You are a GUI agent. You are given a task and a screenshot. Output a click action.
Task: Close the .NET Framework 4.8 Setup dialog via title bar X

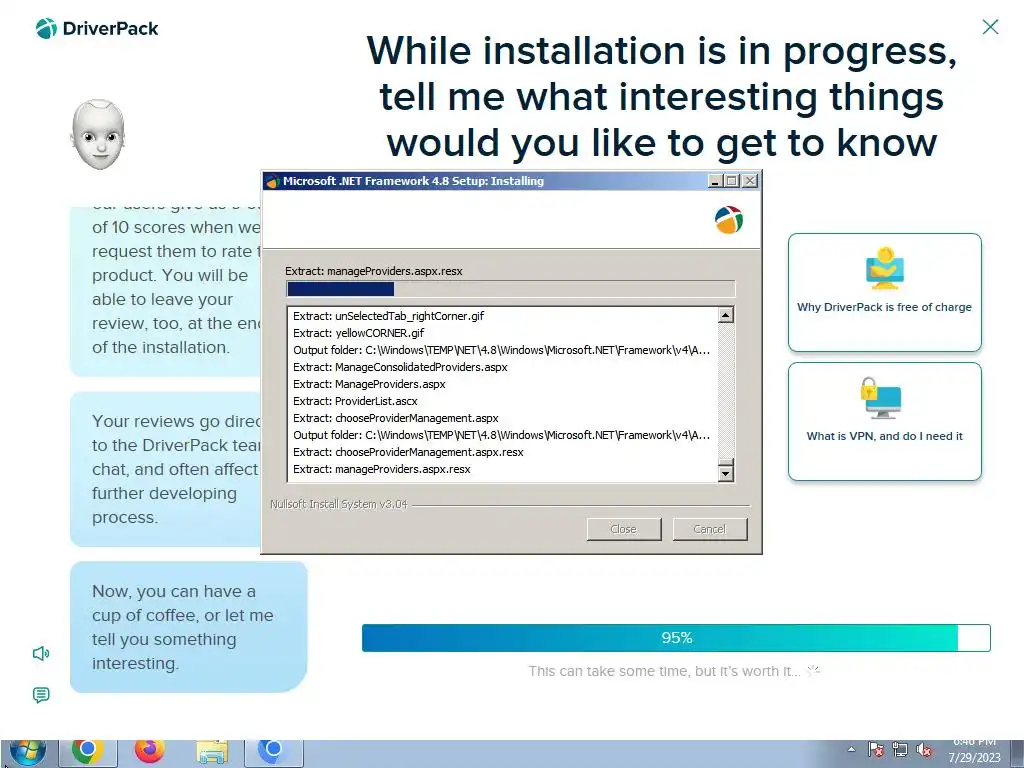[x=750, y=181]
